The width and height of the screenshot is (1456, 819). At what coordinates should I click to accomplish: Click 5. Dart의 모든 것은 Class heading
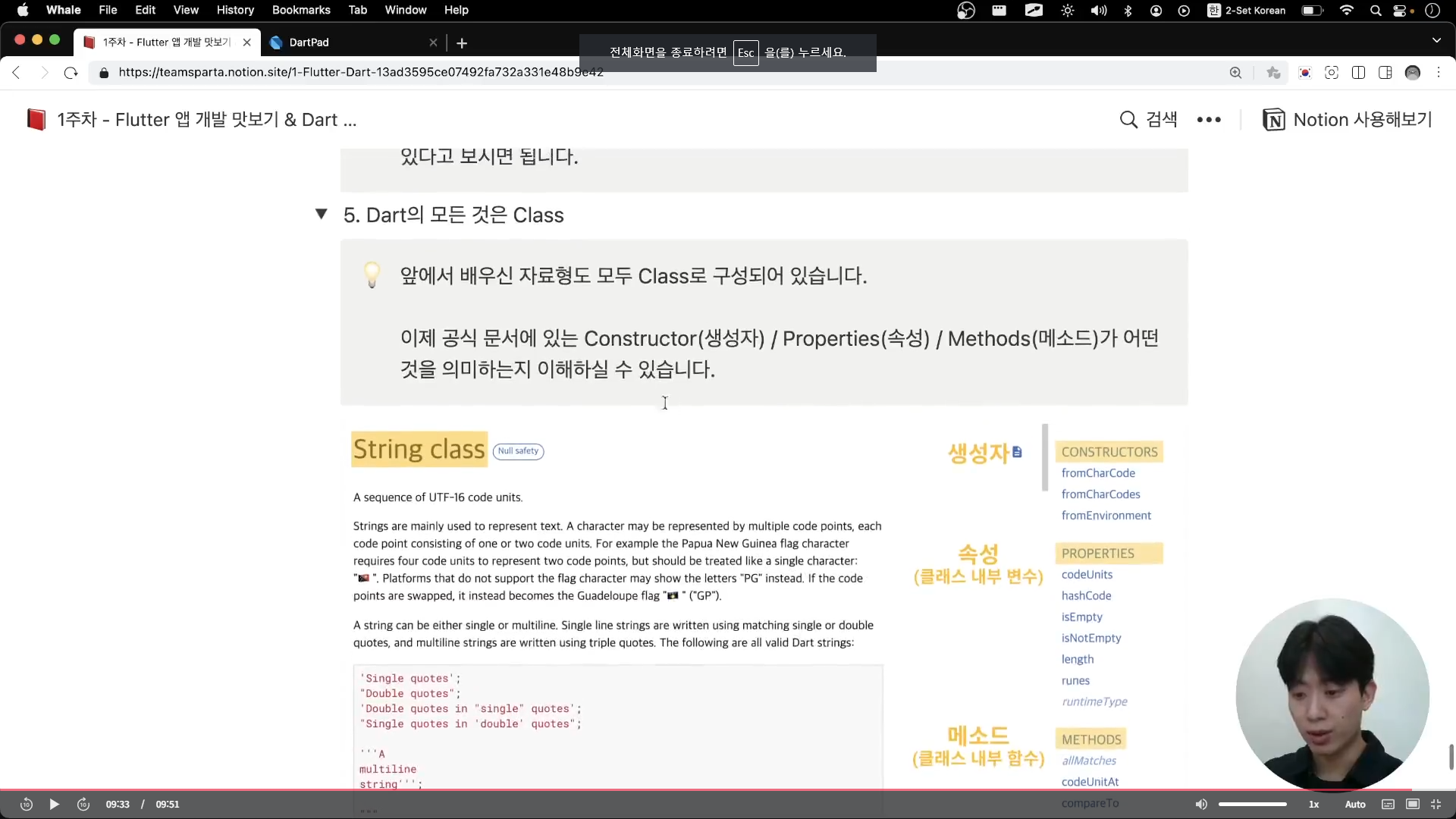pos(453,215)
